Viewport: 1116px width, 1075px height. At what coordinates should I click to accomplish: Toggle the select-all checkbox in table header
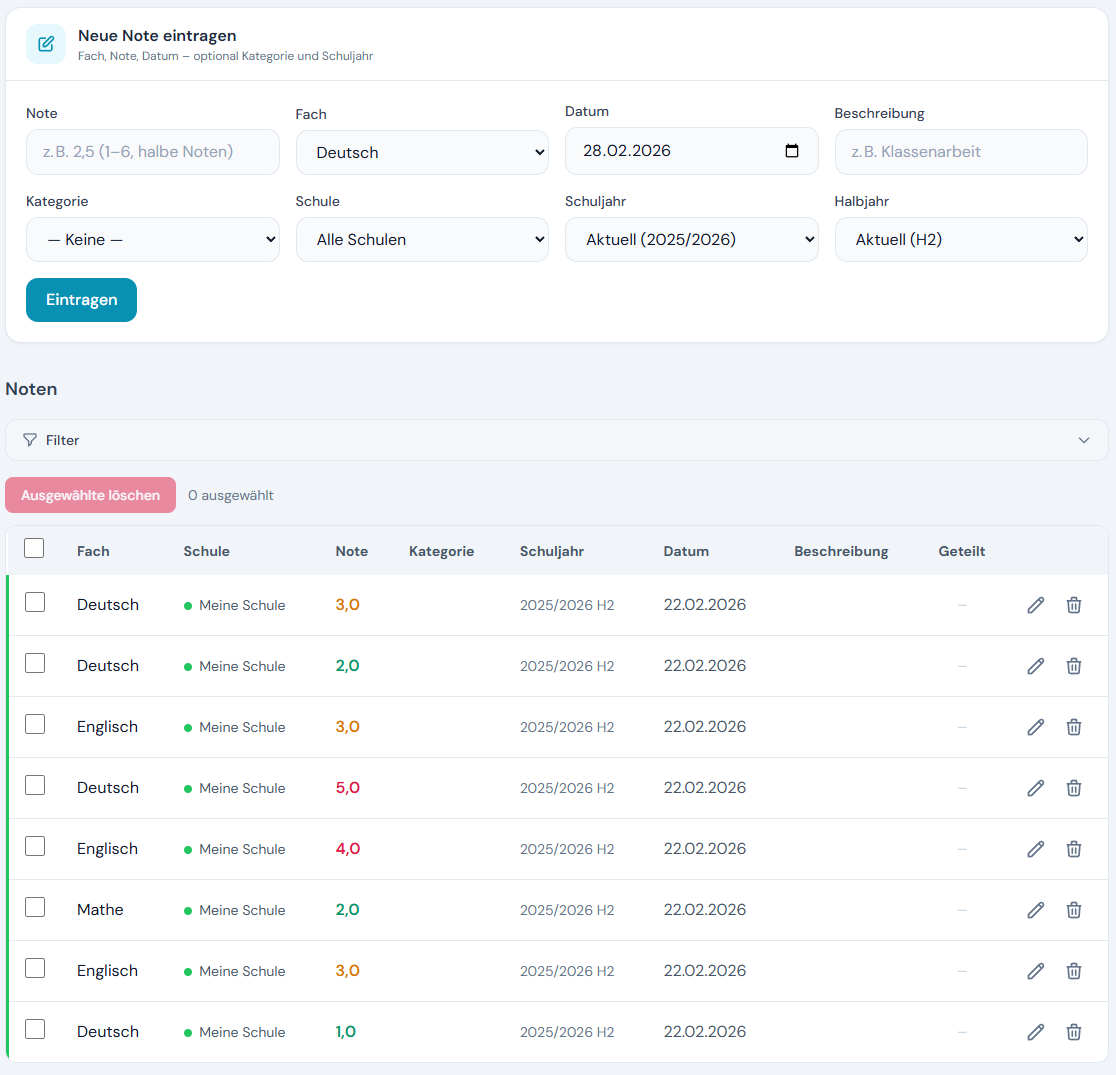click(x=34, y=548)
